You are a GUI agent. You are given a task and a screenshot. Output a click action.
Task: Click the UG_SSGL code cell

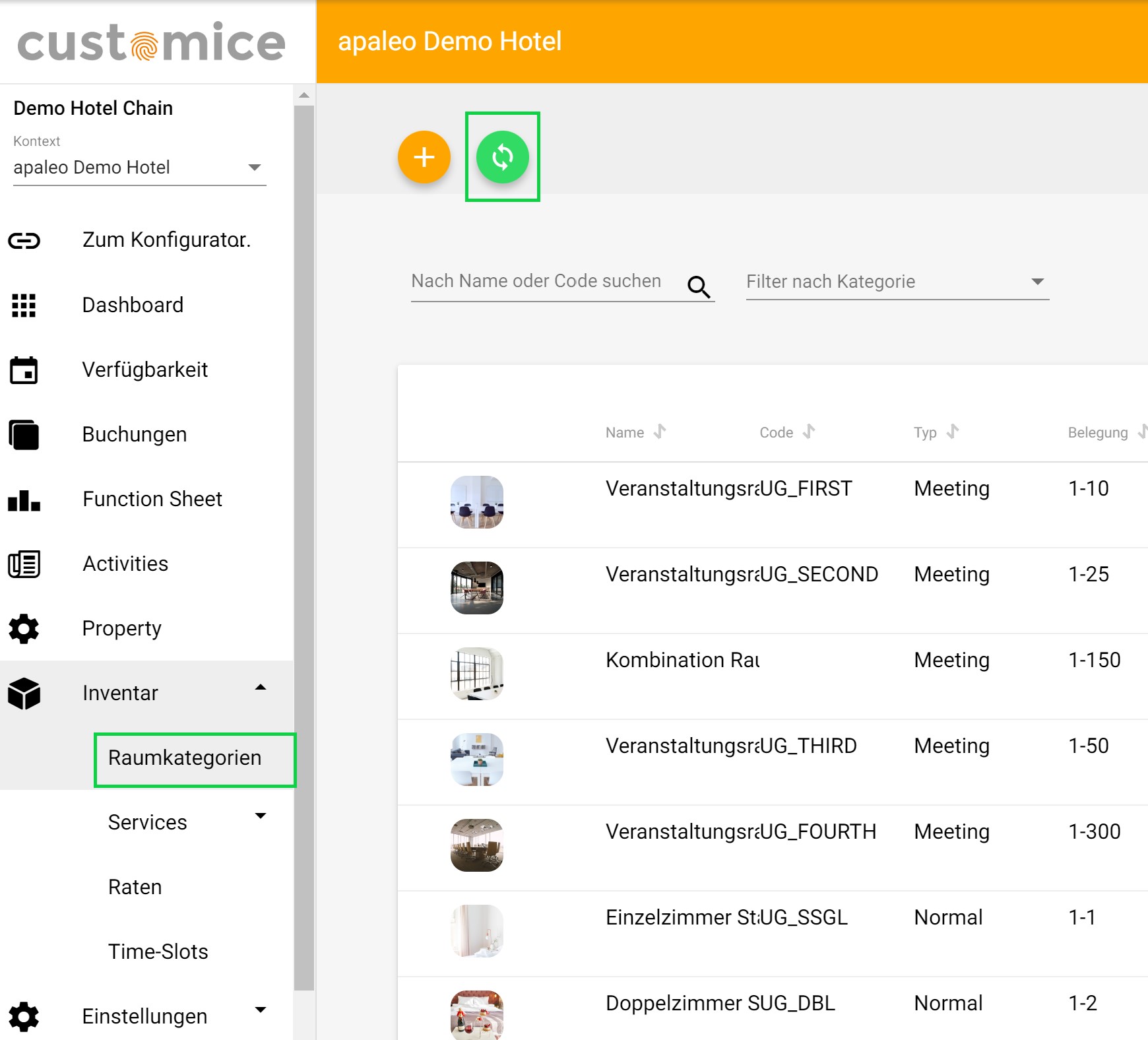click(x=804, y=918)
